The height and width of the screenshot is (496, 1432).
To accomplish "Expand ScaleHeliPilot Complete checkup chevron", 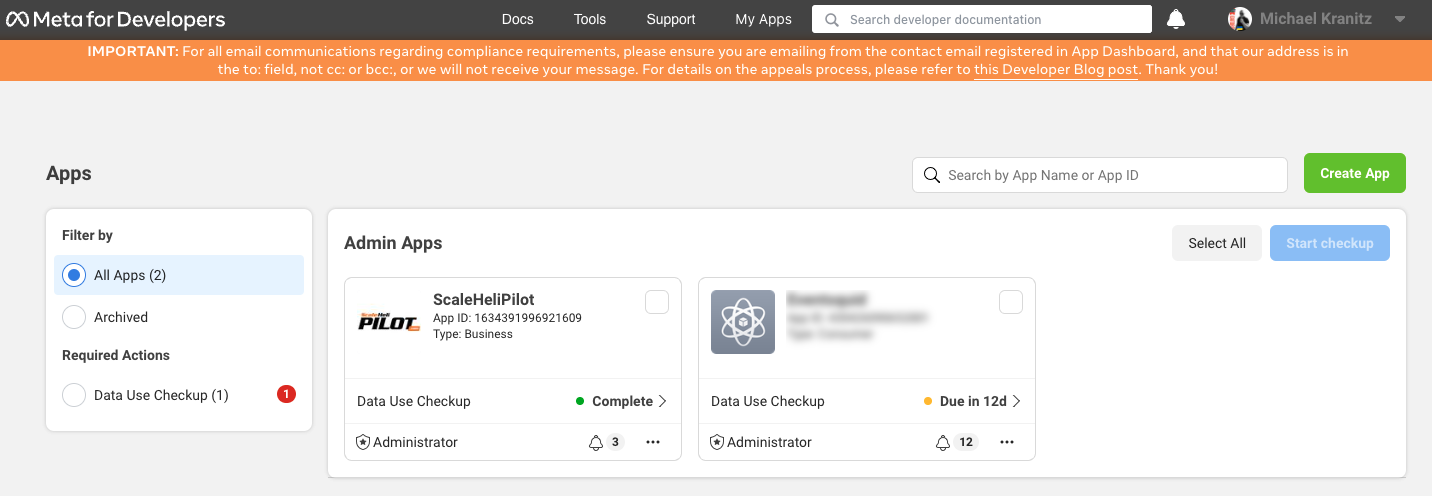I will pyautogui.click(x=662, y=401).
